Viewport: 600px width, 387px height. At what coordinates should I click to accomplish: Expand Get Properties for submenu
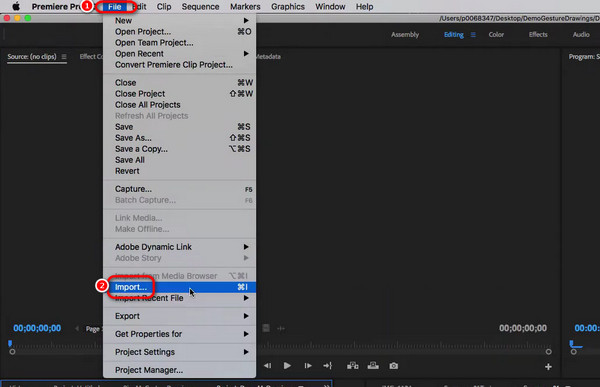pos(179,334)
